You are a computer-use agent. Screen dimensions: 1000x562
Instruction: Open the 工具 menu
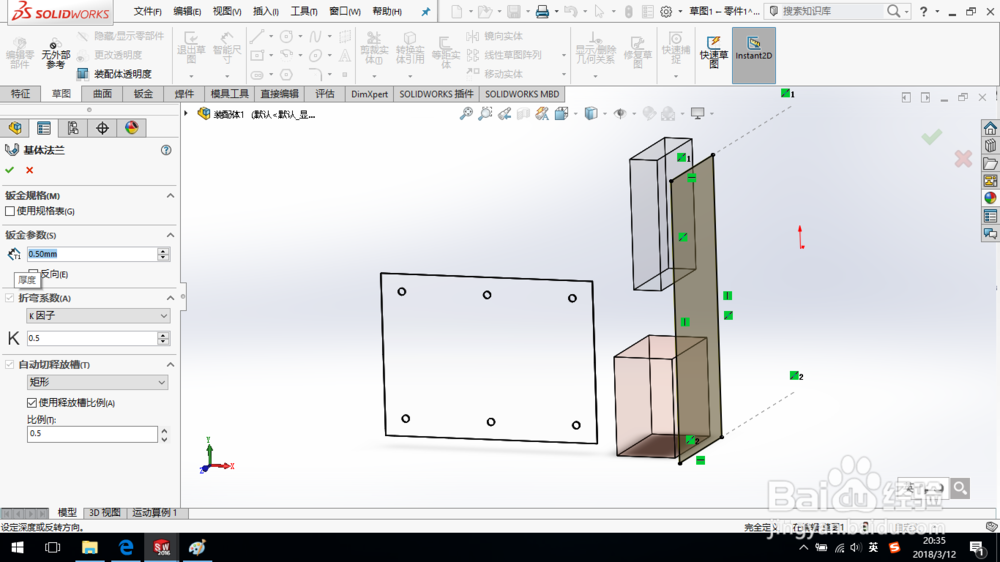(304, 11)
